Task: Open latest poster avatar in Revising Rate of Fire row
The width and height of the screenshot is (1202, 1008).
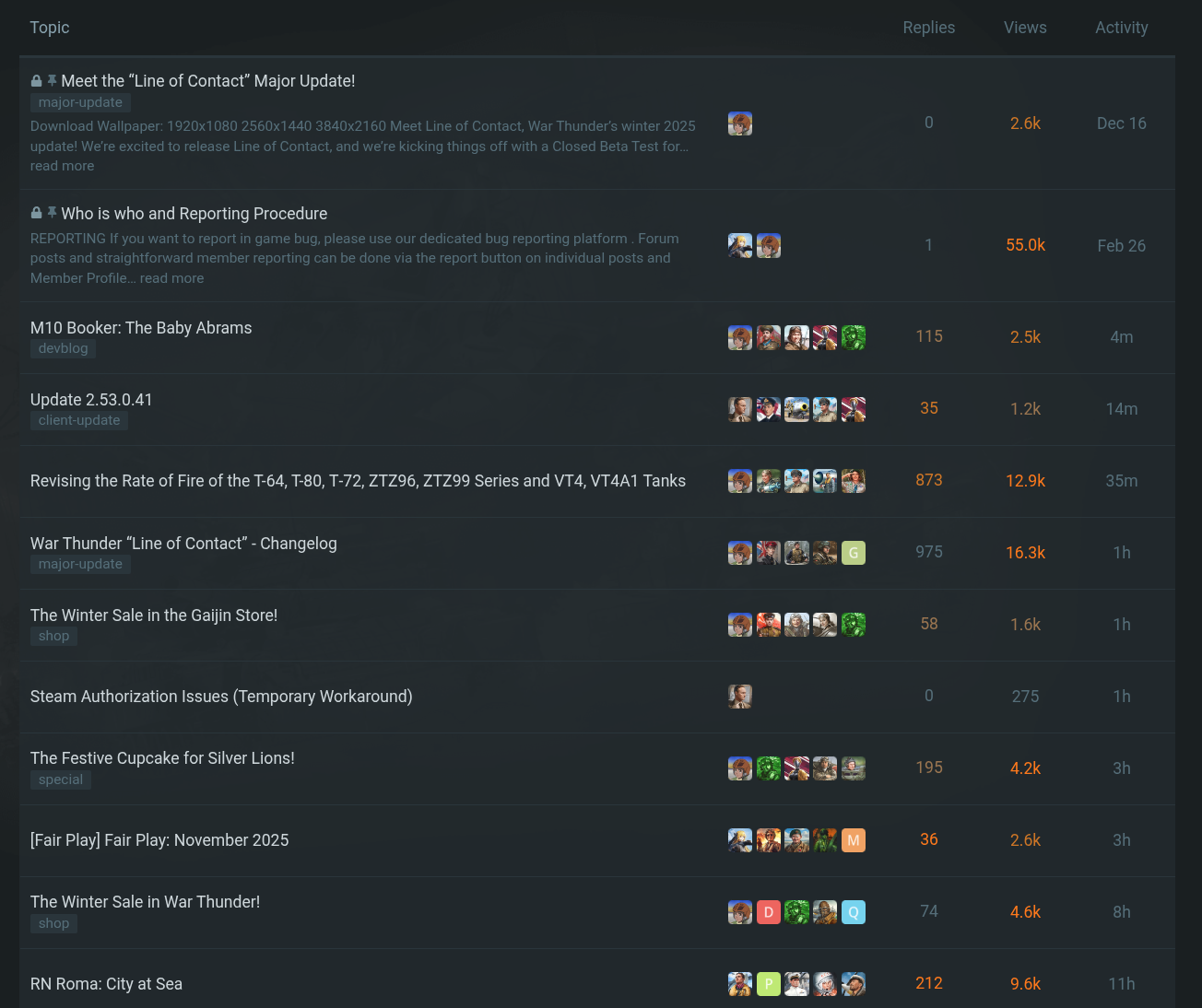Action: [854, 481]
